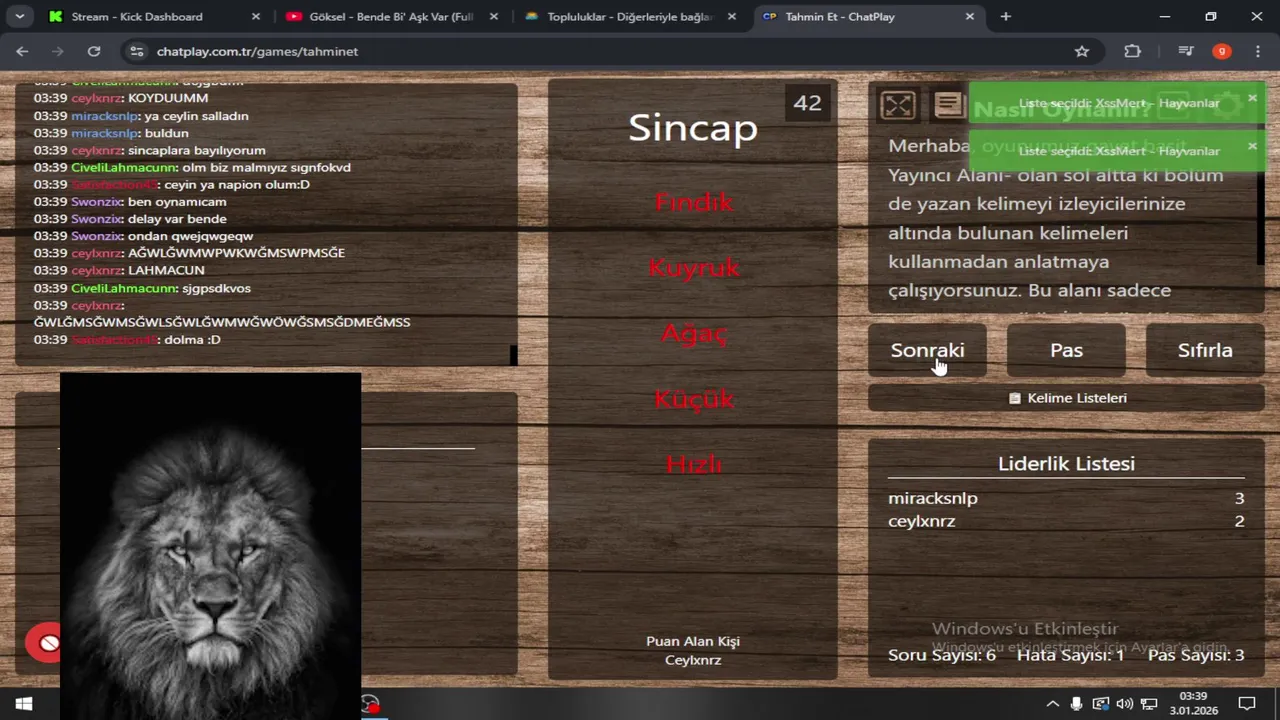Click the Sincap word heading

(693, 128)
